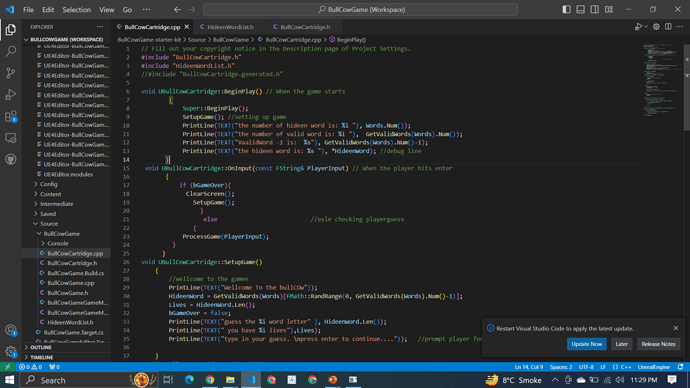The height and width of the screenshot is (388, 690).
Task: Collapse the Source folder
Action: coord(49,223)
